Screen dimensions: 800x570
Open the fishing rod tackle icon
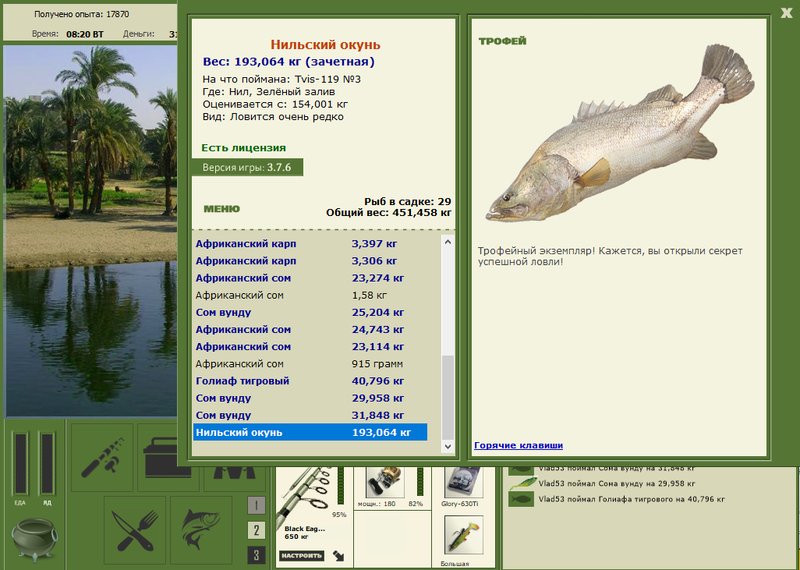[102, 457]
